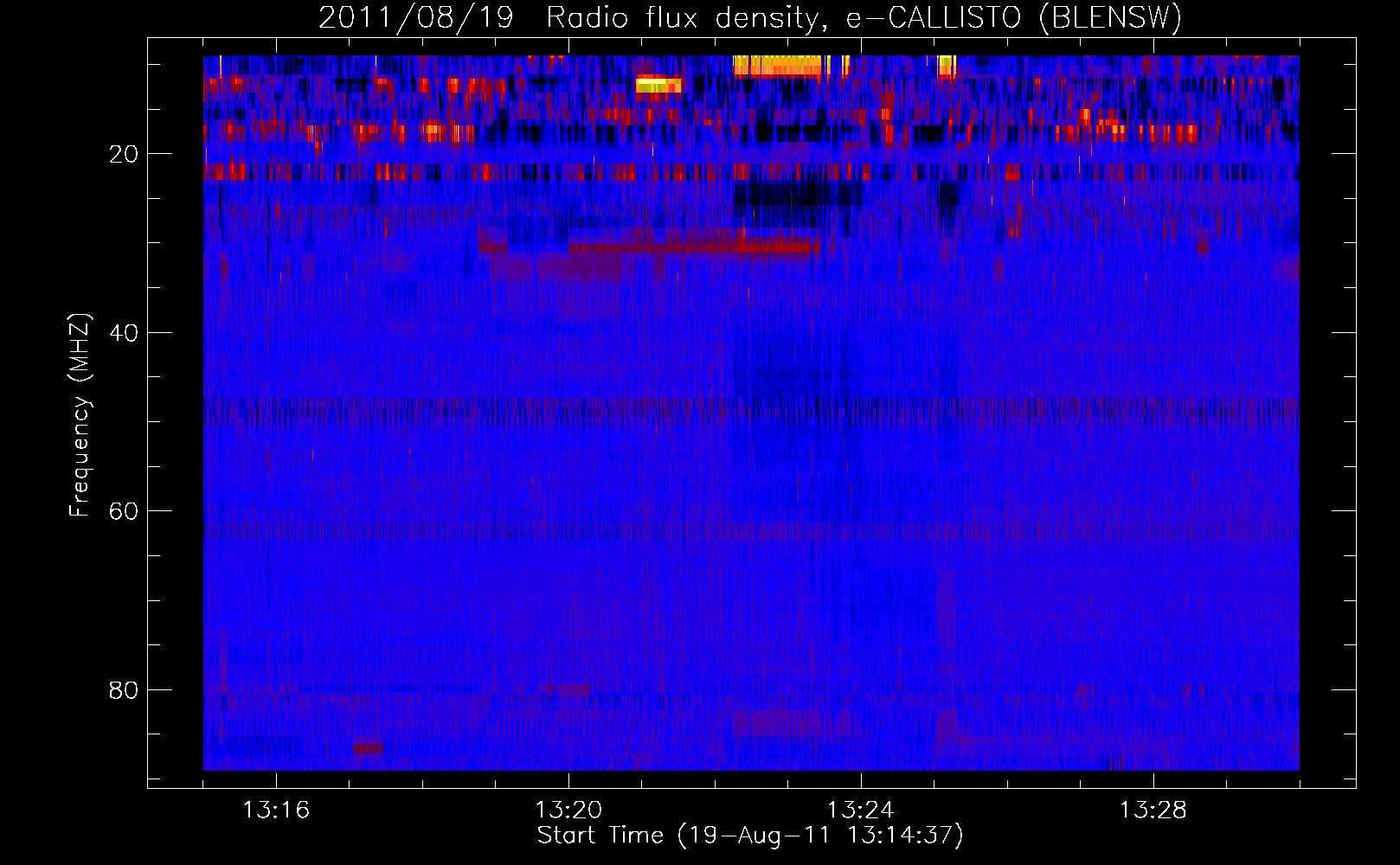Click the 13:28 time tick label
Viewport: 1400px width, 865px height.
click(1153, 810)
